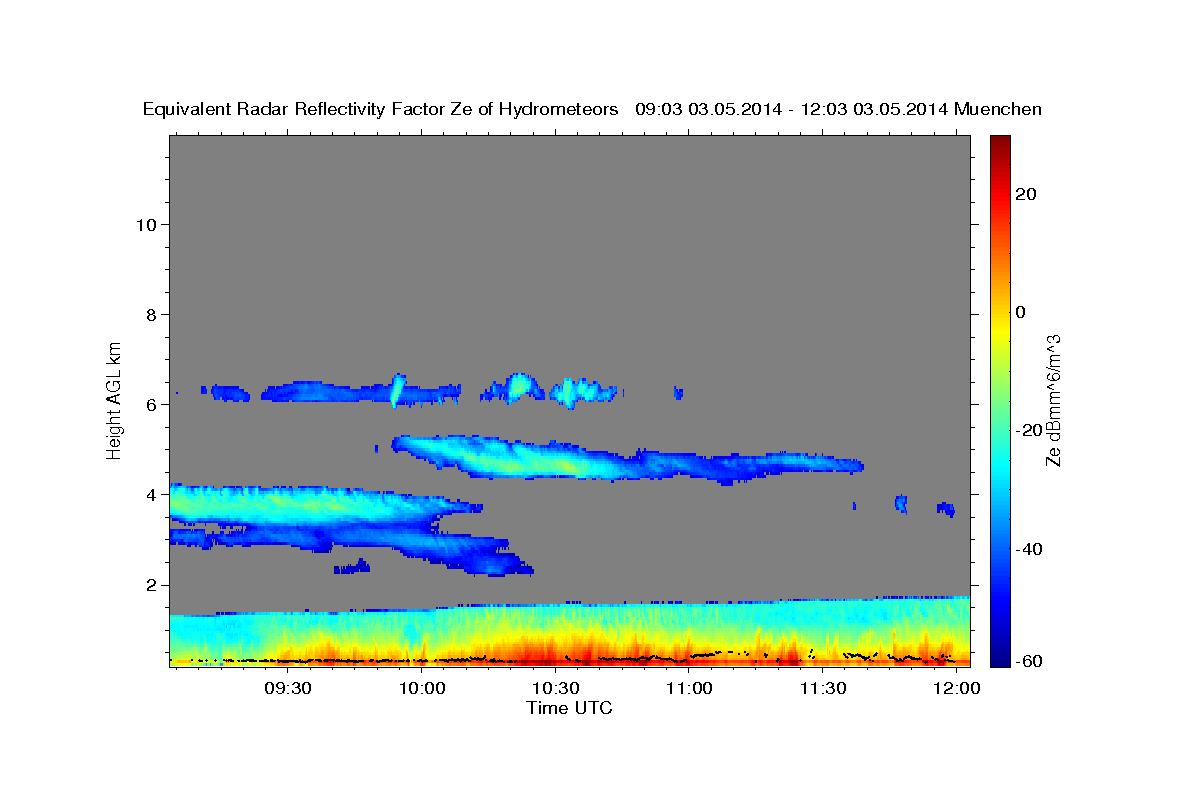Click the colorbar tick label -40
This screenshot has width=1200, height=800.
tap(1027, 549)
